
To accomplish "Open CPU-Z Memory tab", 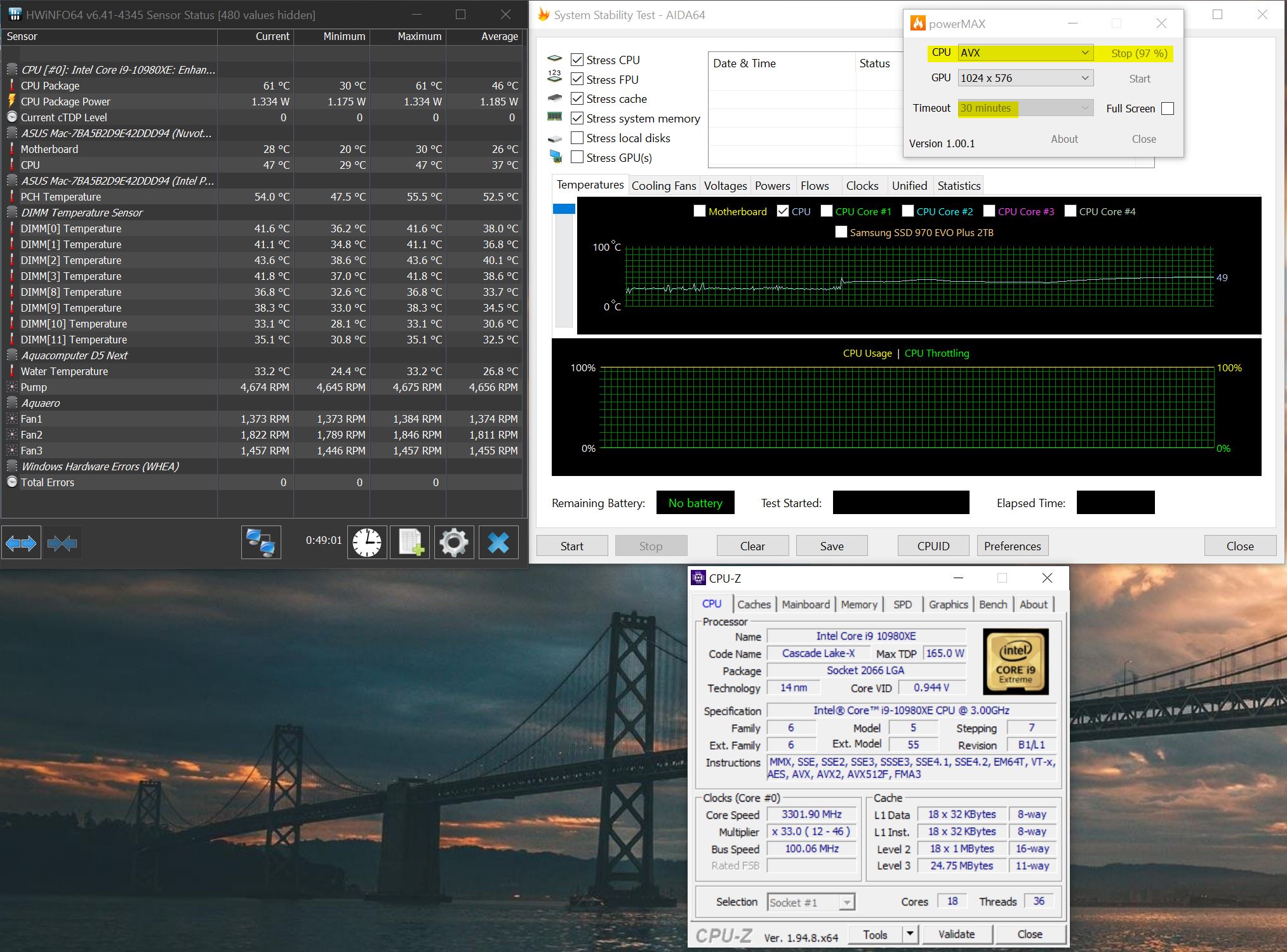I will pos(858,604).
